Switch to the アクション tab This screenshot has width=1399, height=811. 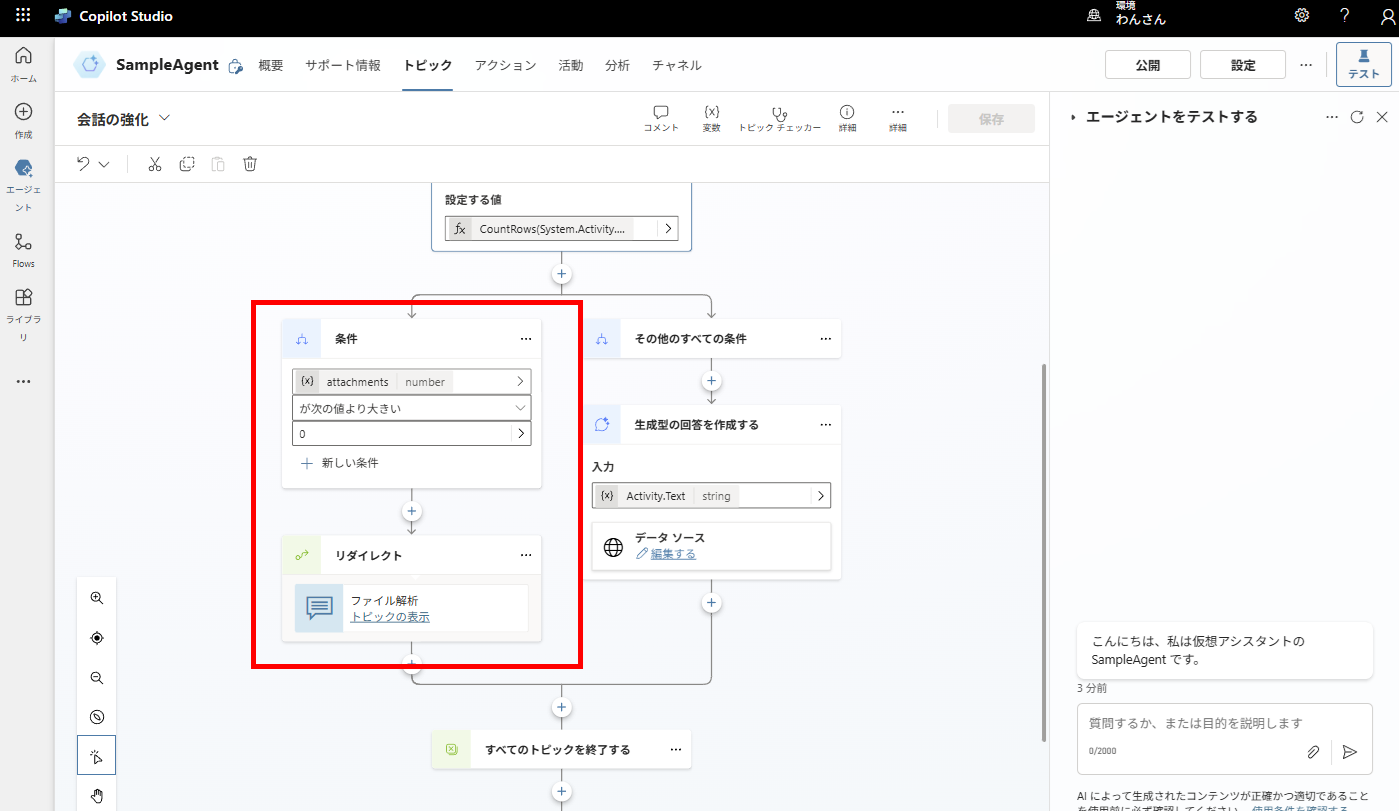505,65
